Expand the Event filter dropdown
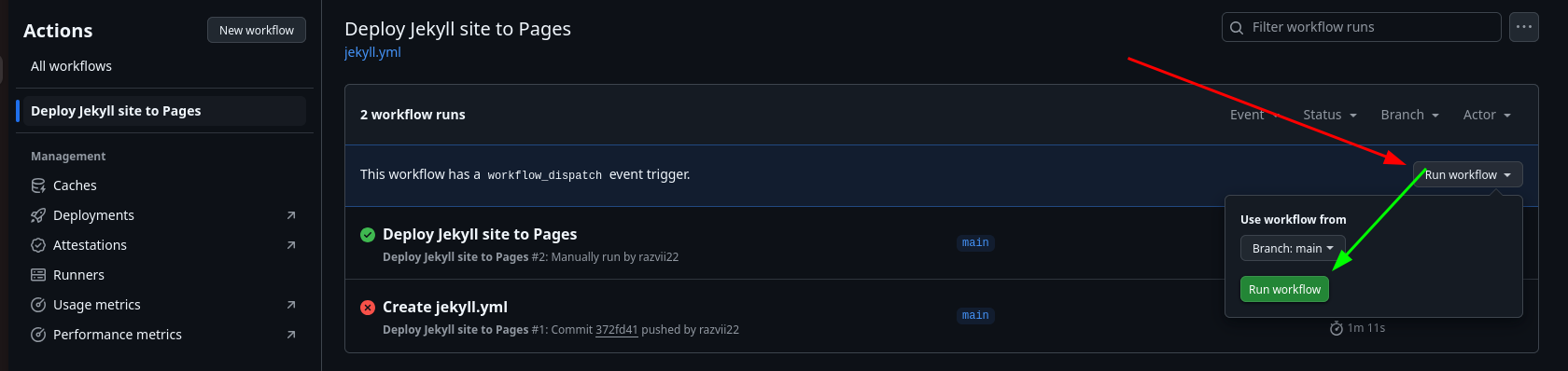 point(1254,115)
